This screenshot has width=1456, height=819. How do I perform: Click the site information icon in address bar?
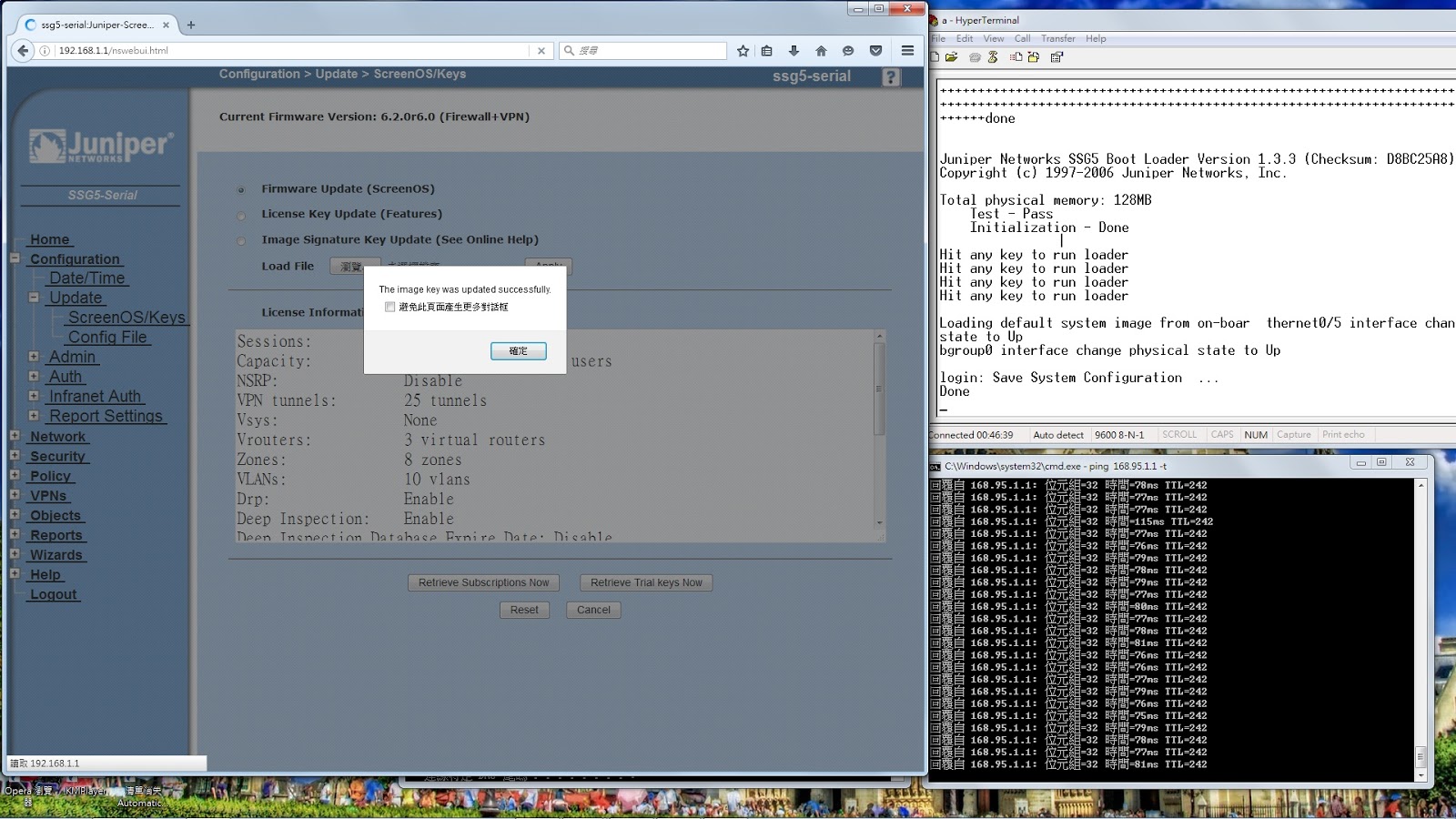pos(45,51)
